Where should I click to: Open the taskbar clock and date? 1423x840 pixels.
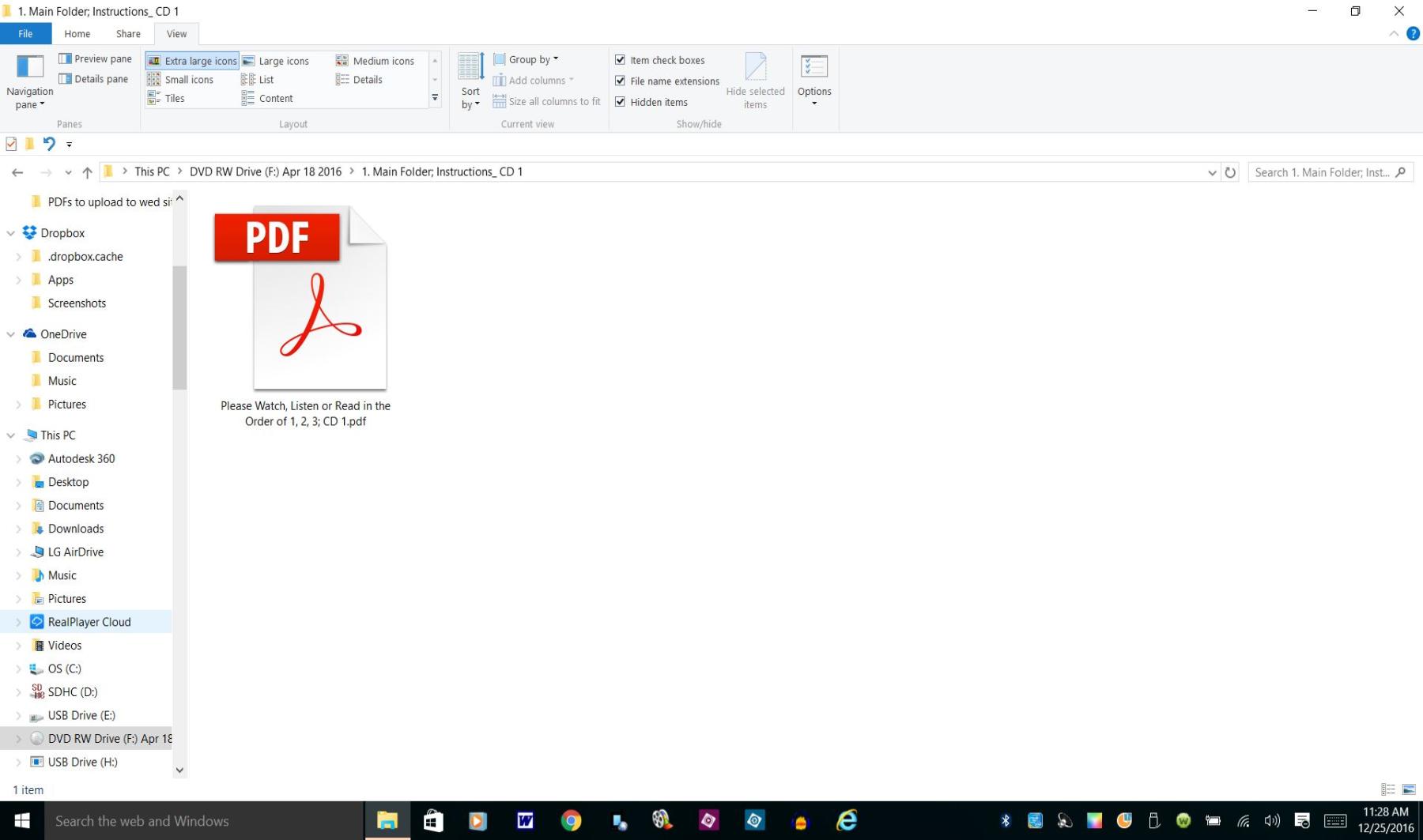tap(1386, 820)
